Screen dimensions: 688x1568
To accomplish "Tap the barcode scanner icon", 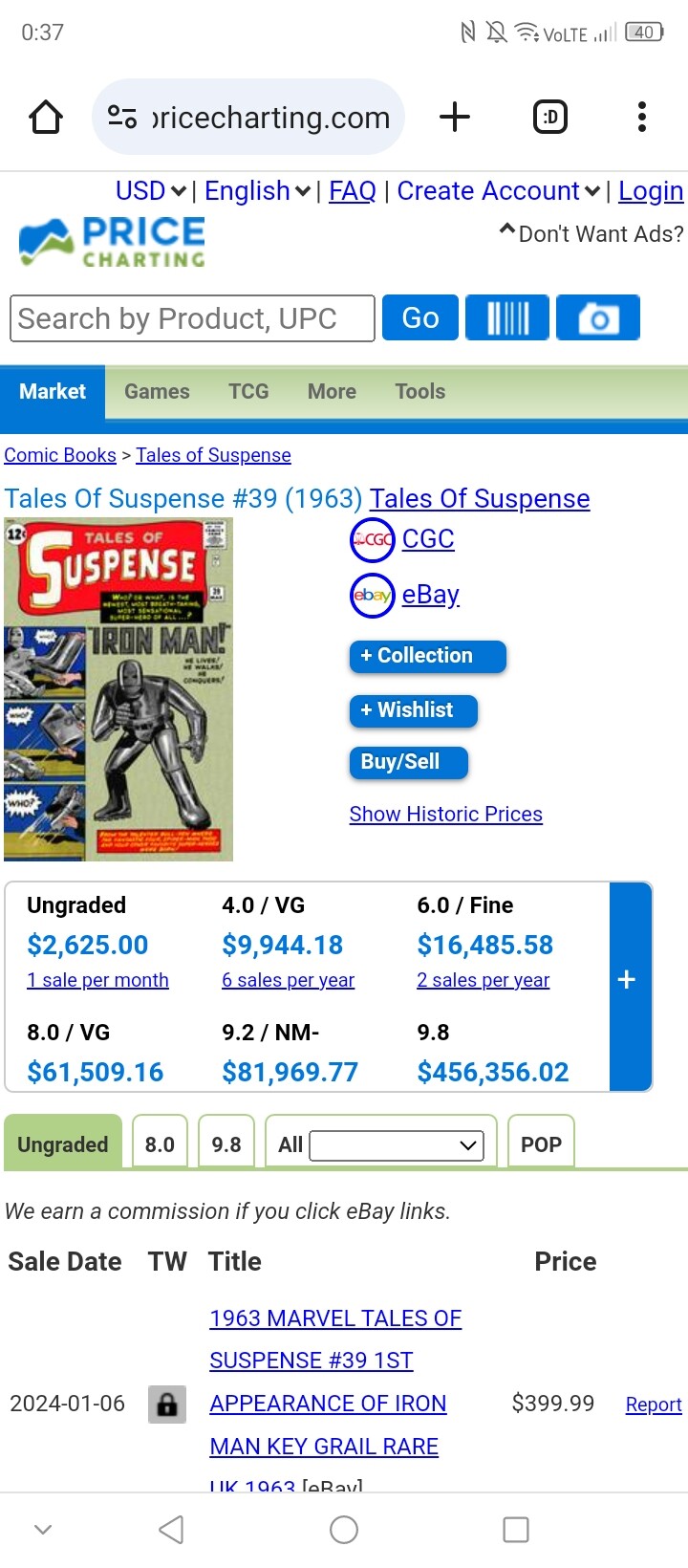I will tap(507, 317).
